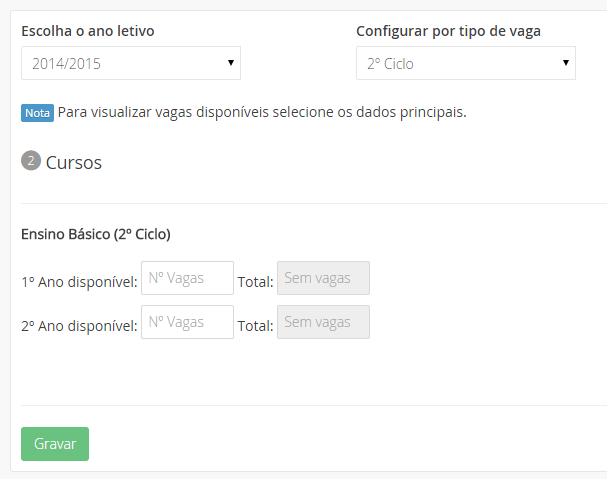
Task: Click the 1º Ano Total 'Sem vagas' field
Action: pos(323,279)
